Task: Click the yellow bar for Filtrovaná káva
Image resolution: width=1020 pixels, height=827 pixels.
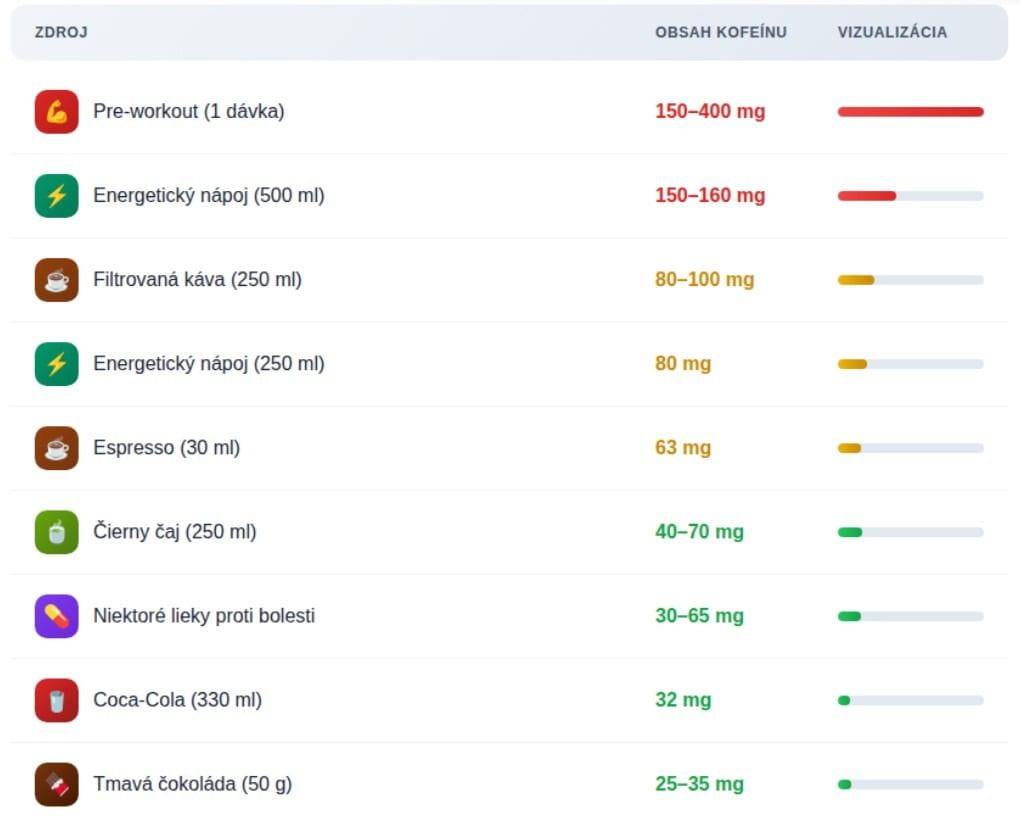Action: point(856,280)
